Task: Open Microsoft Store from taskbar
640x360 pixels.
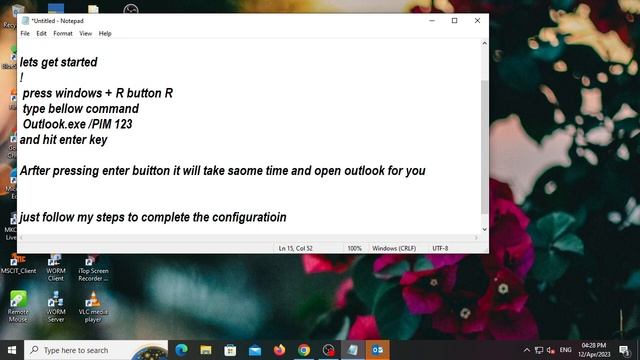Action: click(230, 350)
